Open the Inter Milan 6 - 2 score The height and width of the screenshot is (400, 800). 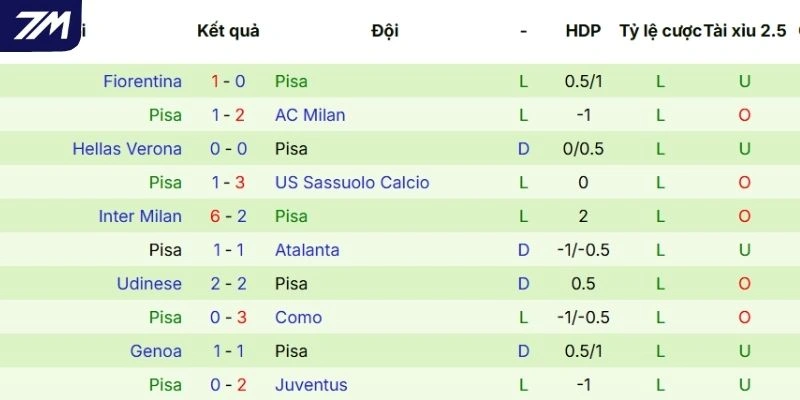coord(228,216)
